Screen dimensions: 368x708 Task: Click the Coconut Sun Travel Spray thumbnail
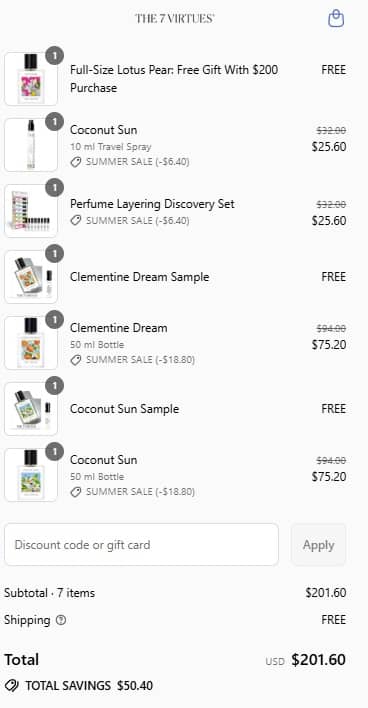click(31, 145)
